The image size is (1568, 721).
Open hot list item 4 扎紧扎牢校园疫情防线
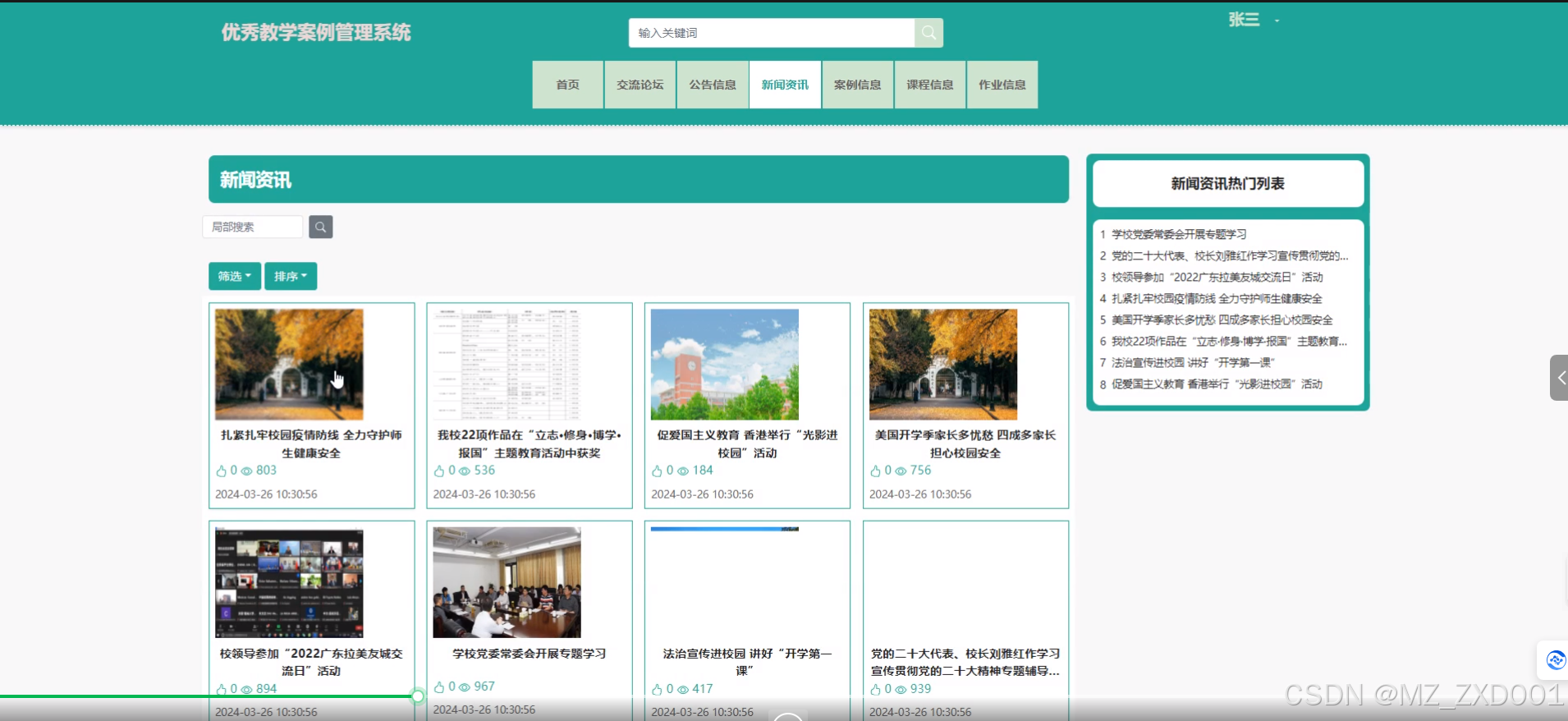[1217, 298]
